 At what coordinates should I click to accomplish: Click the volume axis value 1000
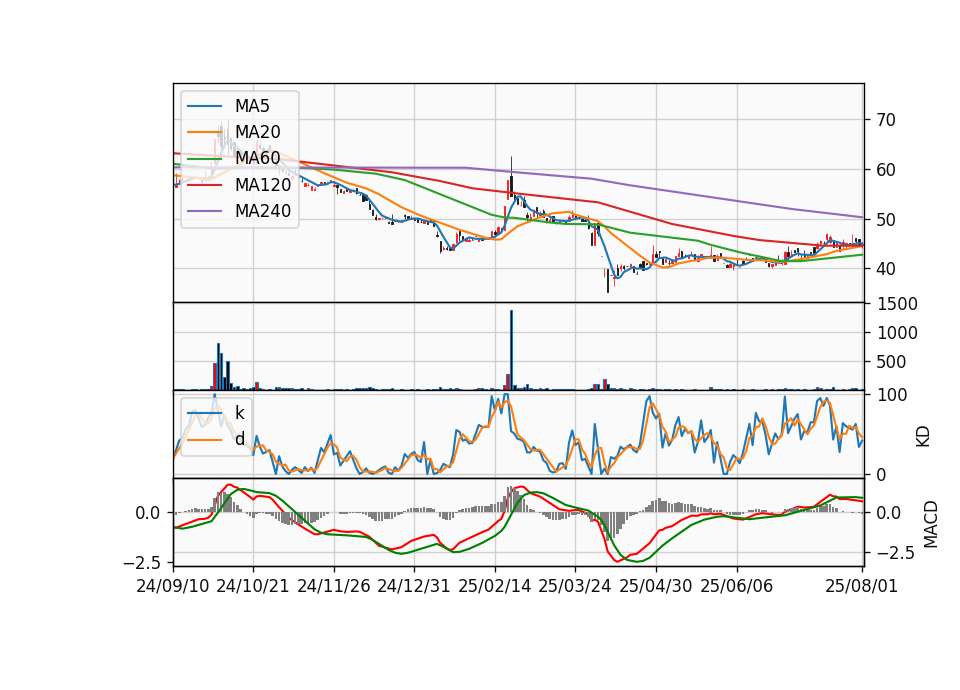pos(897,333)
